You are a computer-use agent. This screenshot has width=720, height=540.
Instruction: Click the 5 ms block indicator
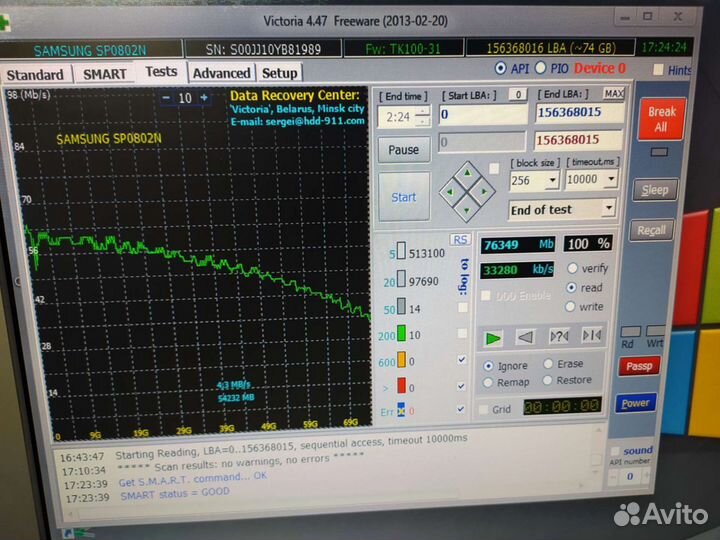[x=401, y=251]
